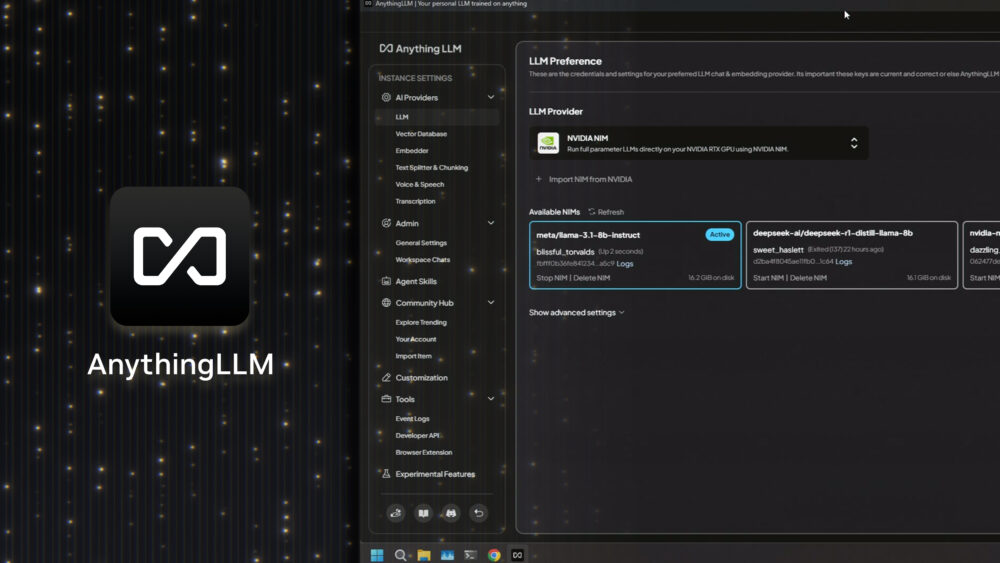This screenshot has height=563, width=1000.
Task: Open Google Chrome from taskbar
Action: pyautogui.click(x=494, y=555)
